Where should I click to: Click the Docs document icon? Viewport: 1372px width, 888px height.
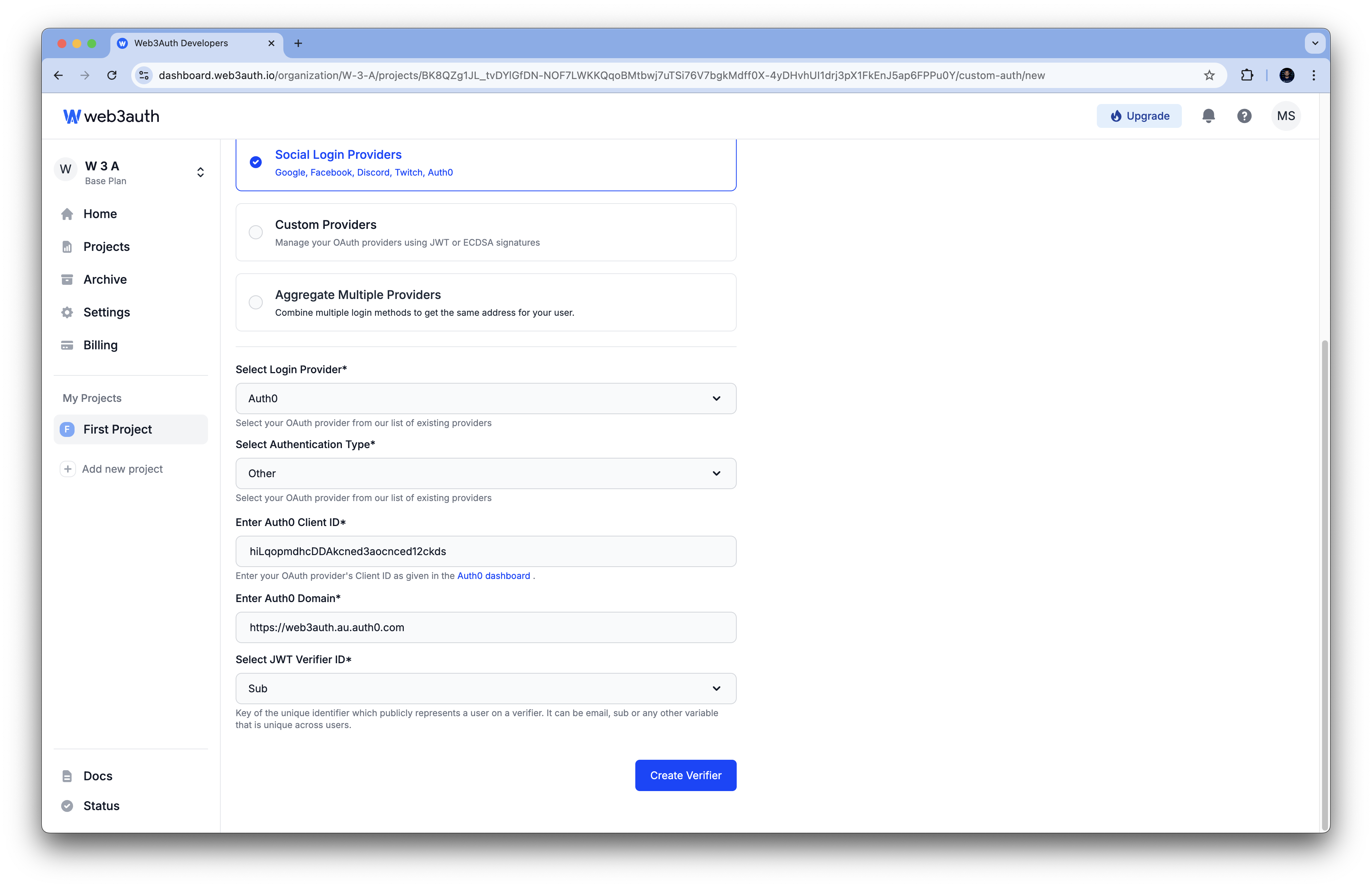click(67, 776)
